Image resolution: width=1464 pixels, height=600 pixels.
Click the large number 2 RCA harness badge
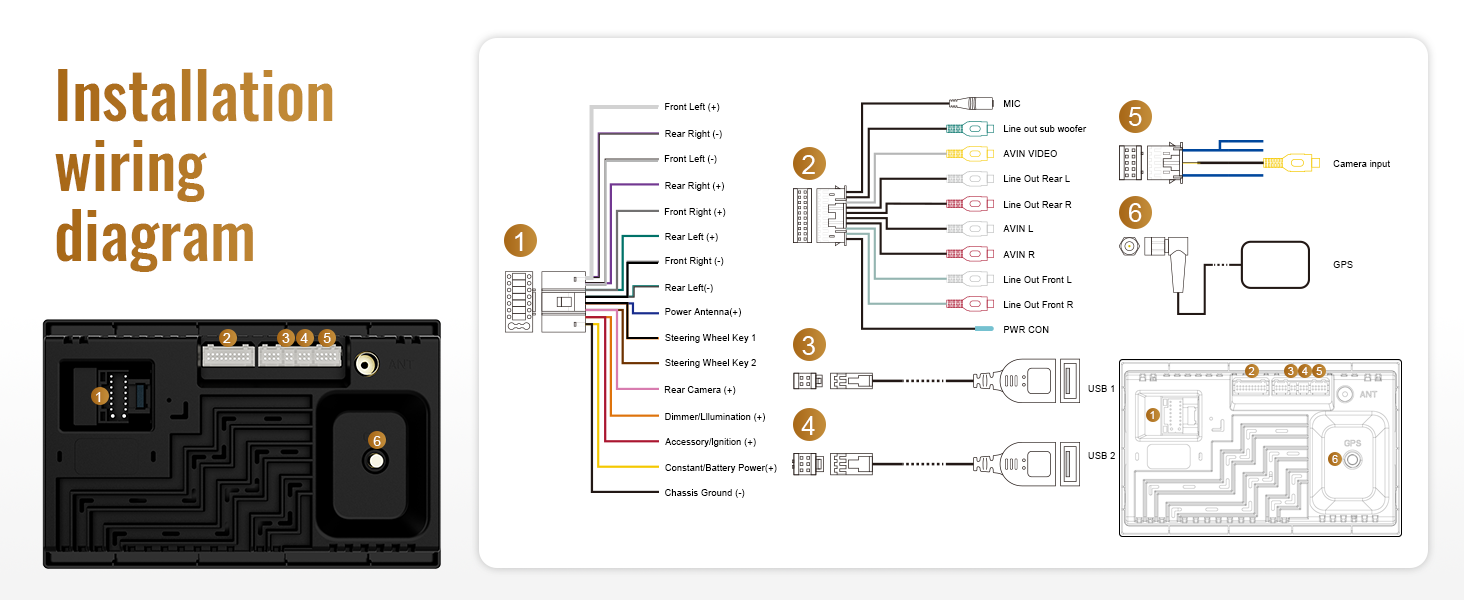pos(810,164)
